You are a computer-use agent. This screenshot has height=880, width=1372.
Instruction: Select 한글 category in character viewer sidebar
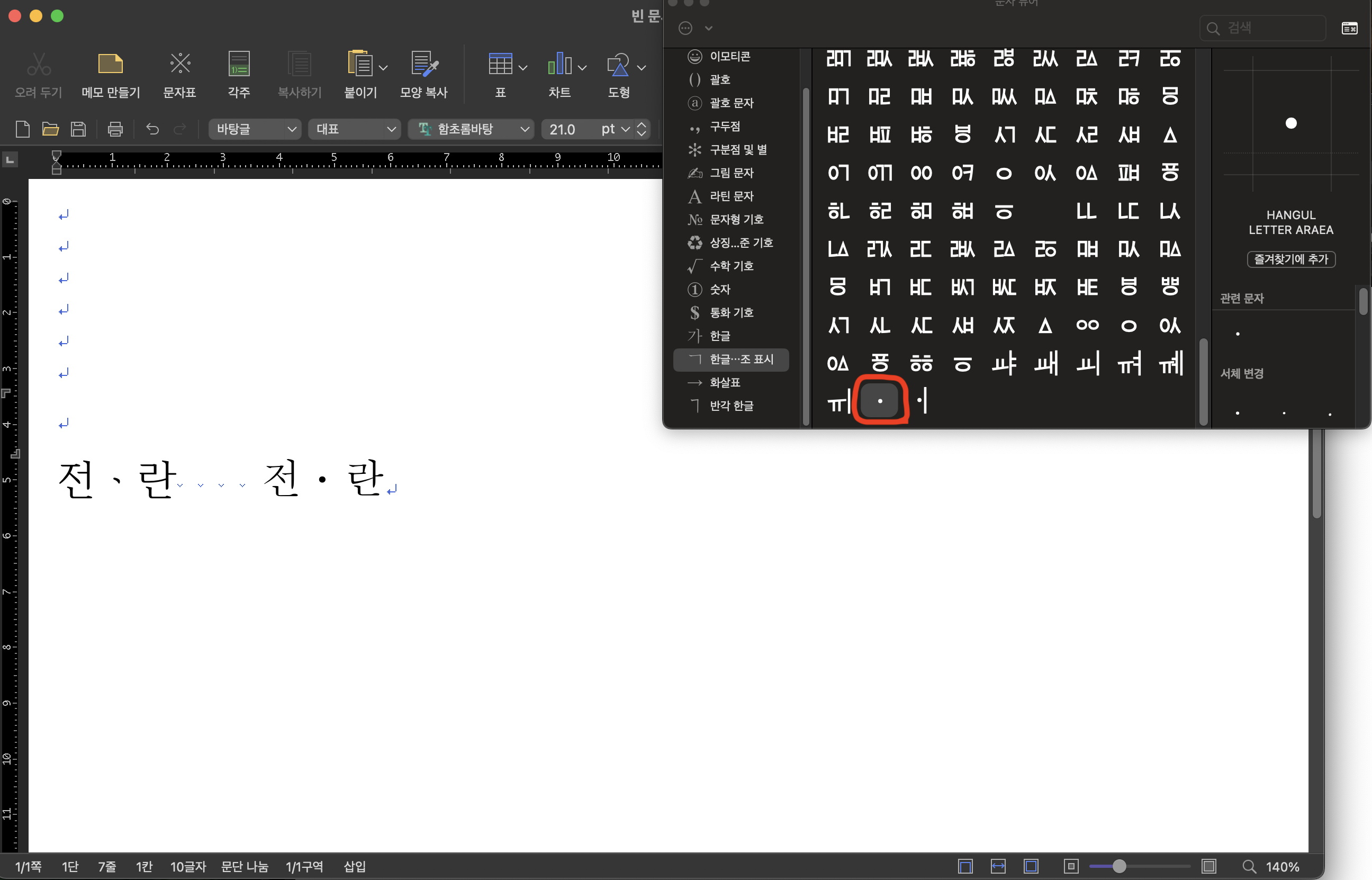pyautogui.click(x=719, y=336)
